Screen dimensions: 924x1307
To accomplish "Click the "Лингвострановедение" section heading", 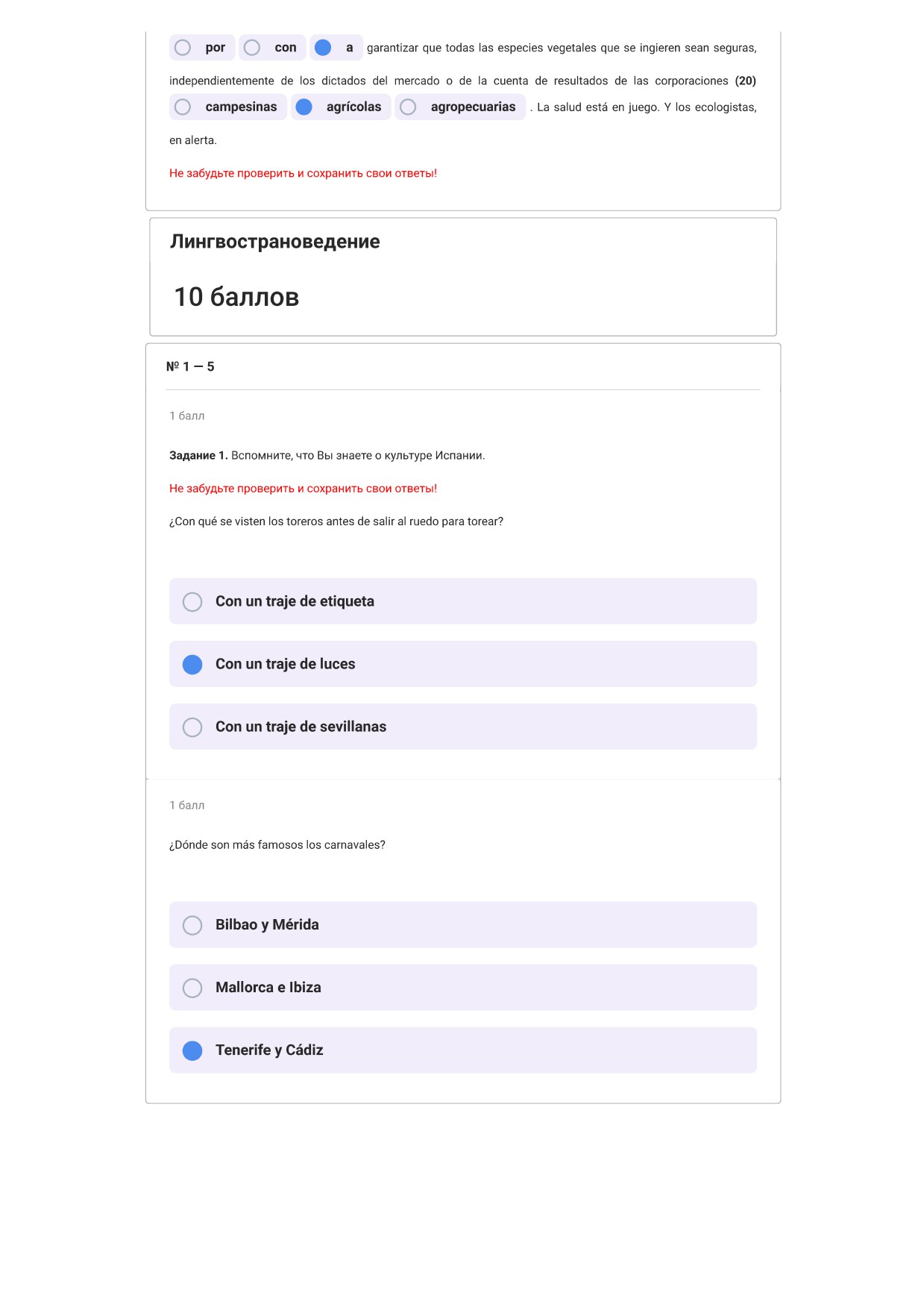I will (275, 242).
